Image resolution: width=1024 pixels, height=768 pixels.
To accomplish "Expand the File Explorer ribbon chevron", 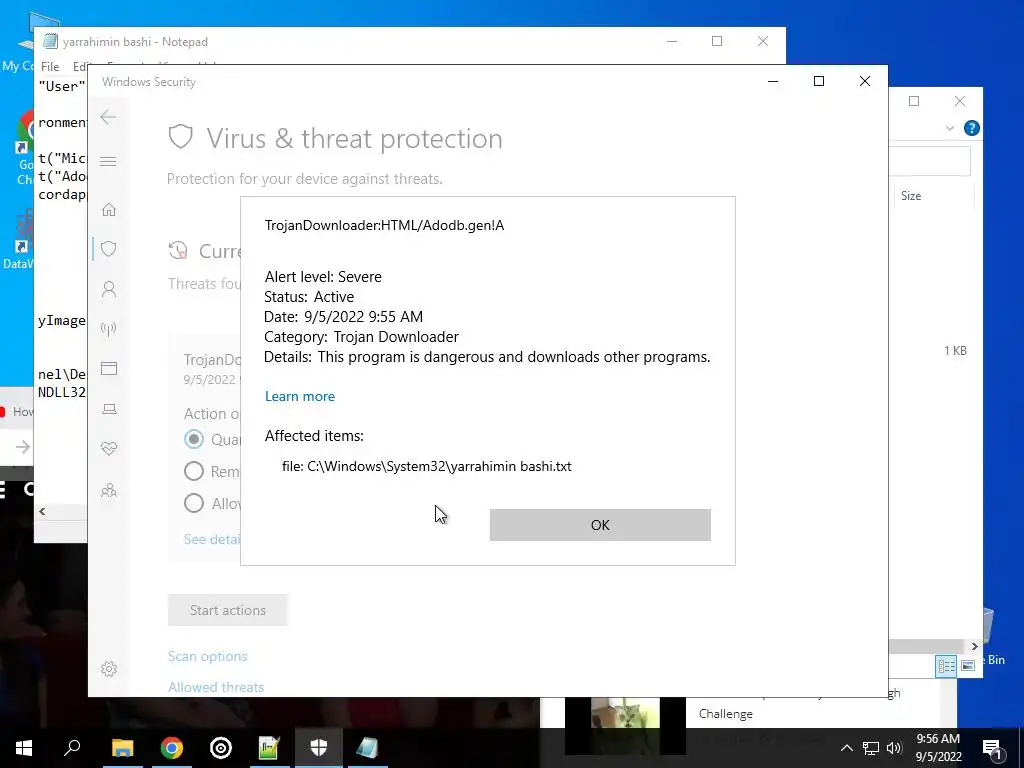I will click(x=950, y=128).
